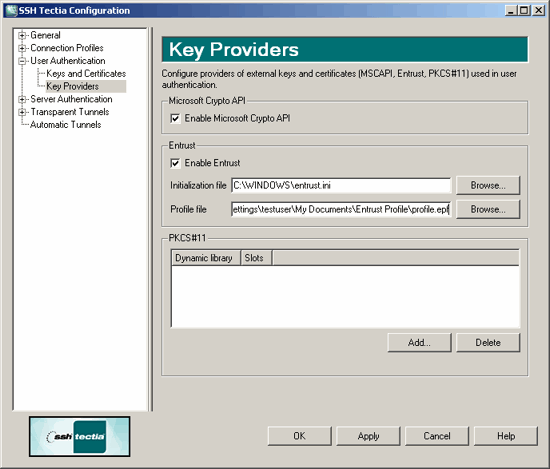The width and height of the screenshot is (550, 469).
Task: Select User Authentication in the tree
Action: tap(68, 61)
